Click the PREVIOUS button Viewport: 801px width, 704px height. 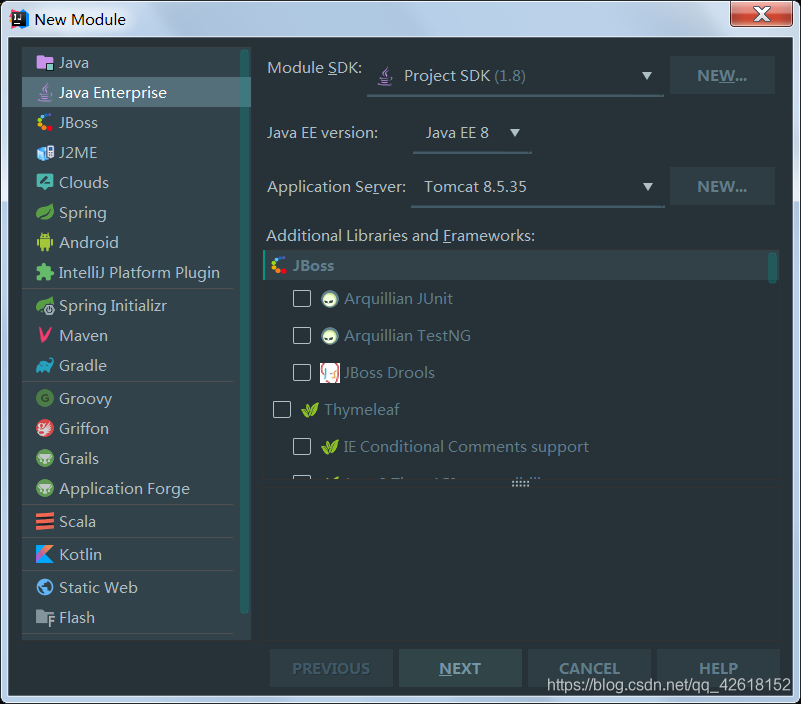(331, 668)
